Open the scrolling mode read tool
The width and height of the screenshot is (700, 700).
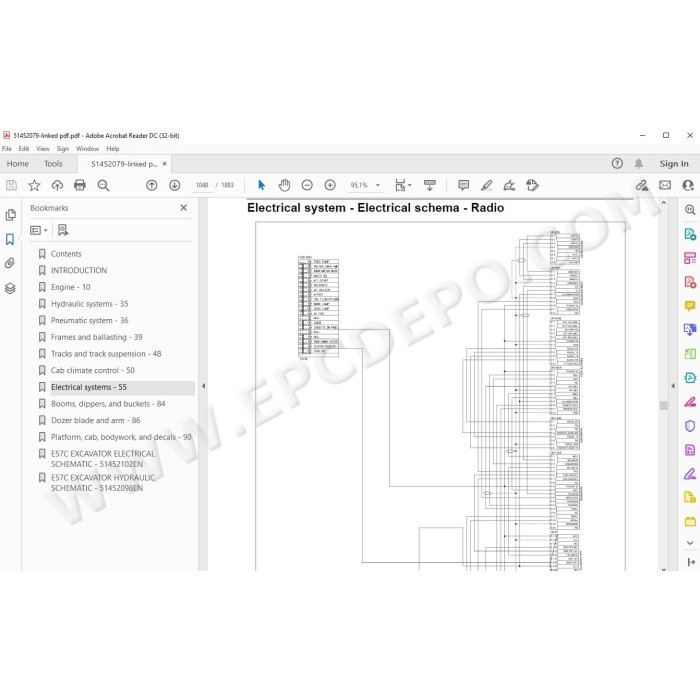429,185
